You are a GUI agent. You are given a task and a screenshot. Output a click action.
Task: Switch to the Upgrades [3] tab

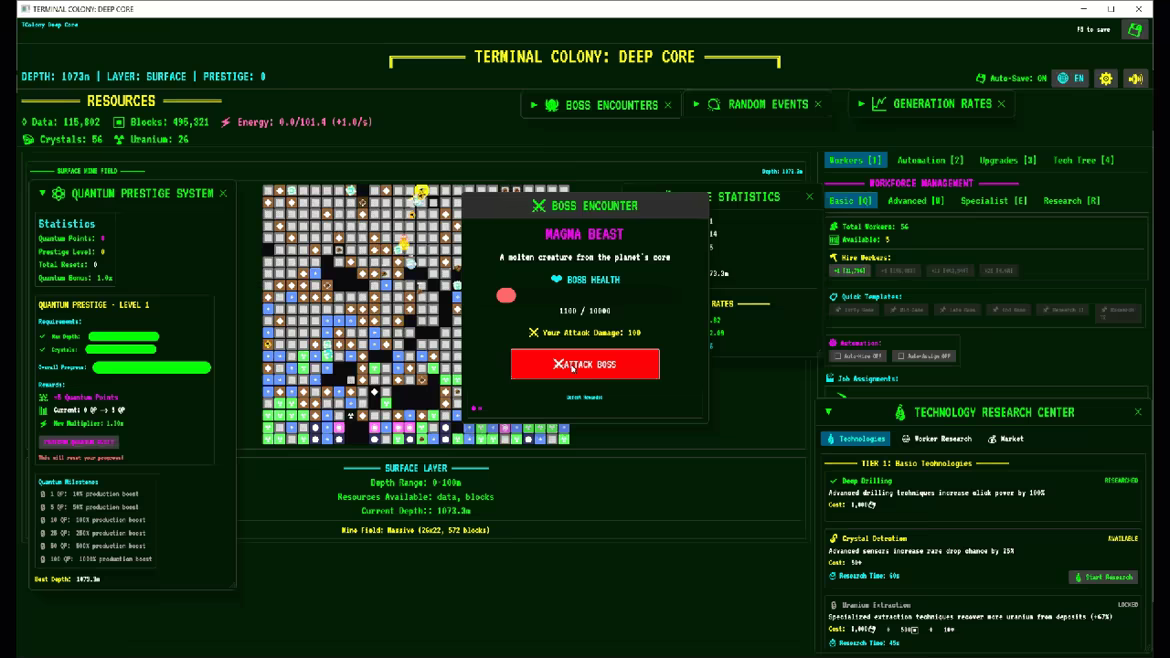(x=1007, y=160)
